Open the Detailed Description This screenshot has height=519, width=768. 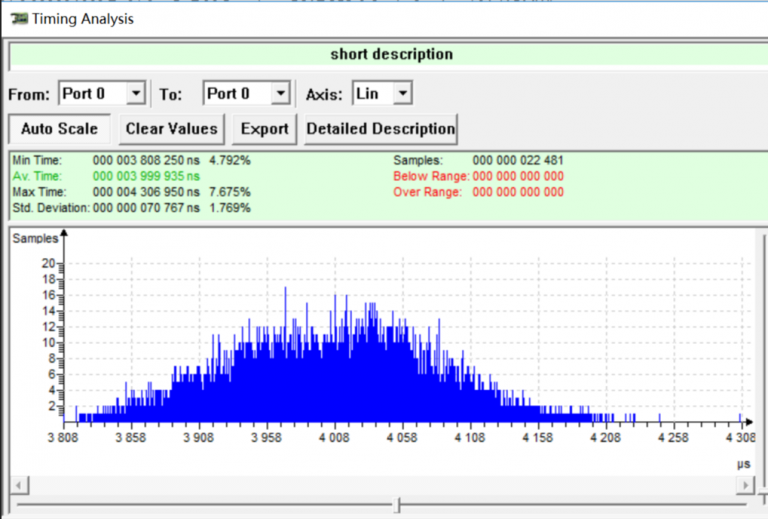click(380, 129)
